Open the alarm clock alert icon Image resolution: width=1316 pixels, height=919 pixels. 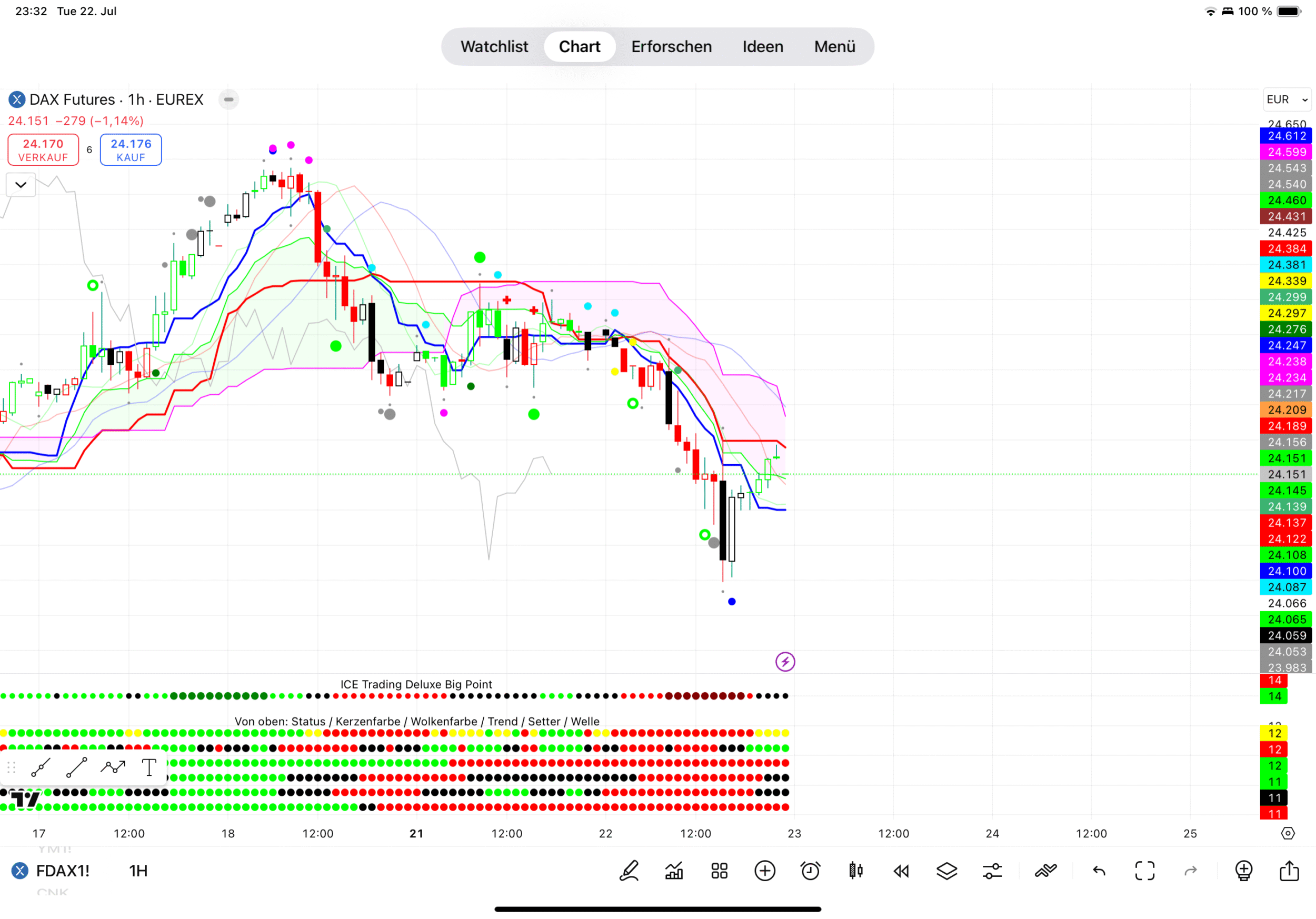click(810, 872)
